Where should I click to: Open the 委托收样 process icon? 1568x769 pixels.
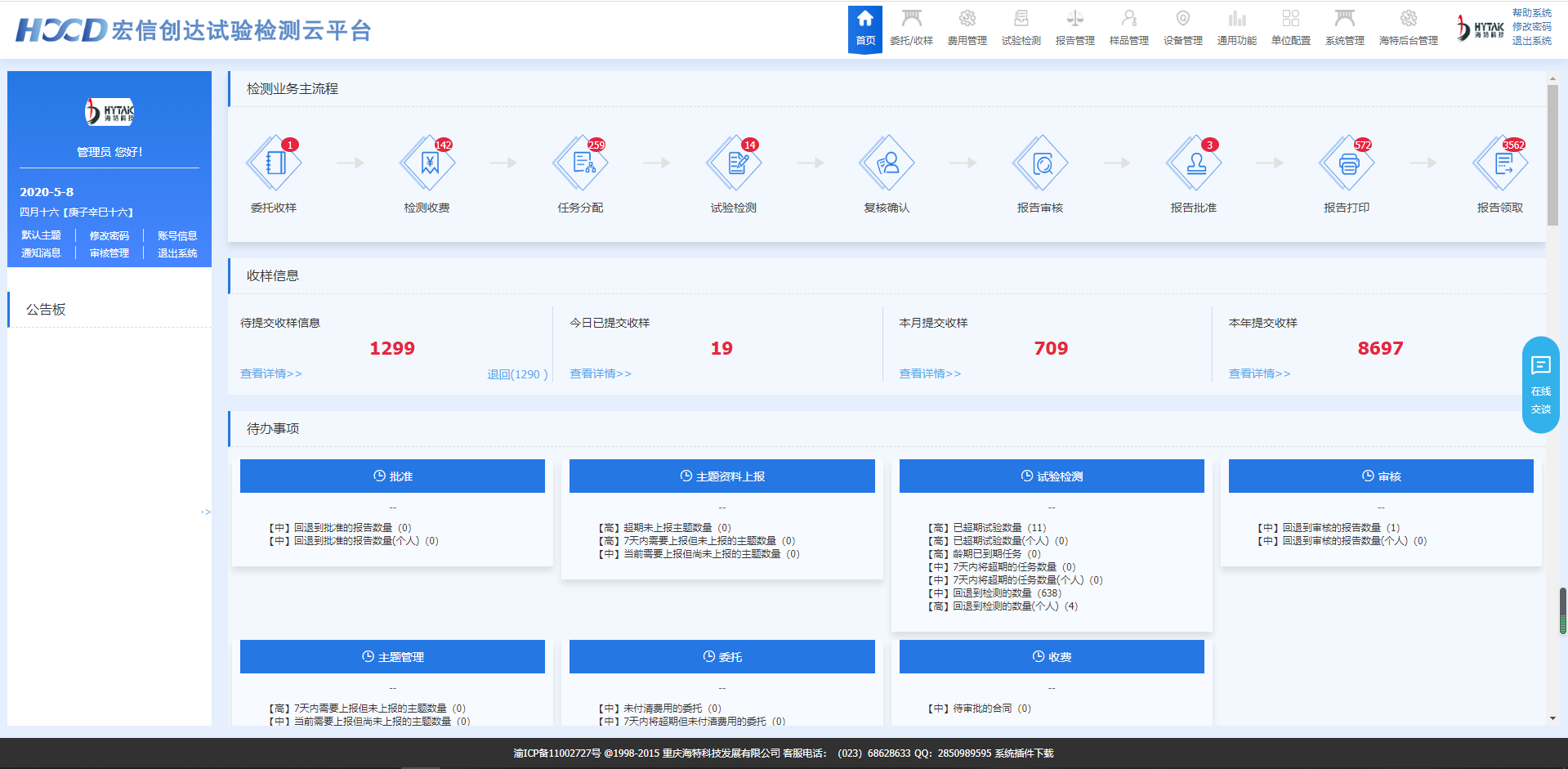[275, 163]
